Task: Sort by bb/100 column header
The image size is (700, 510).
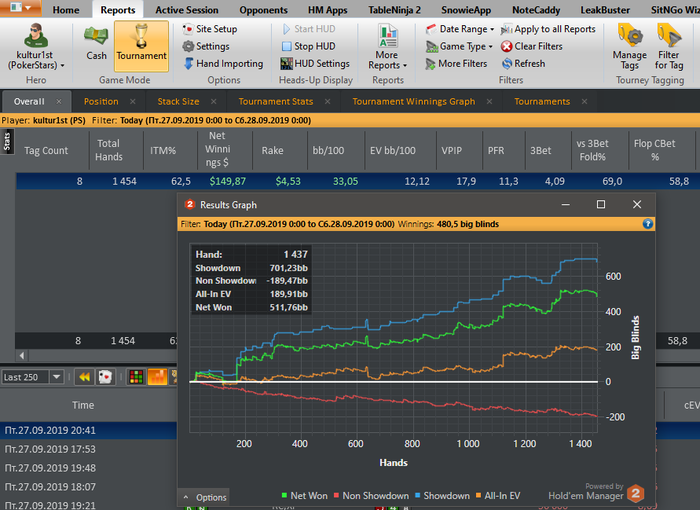Action: click(335, 150)
